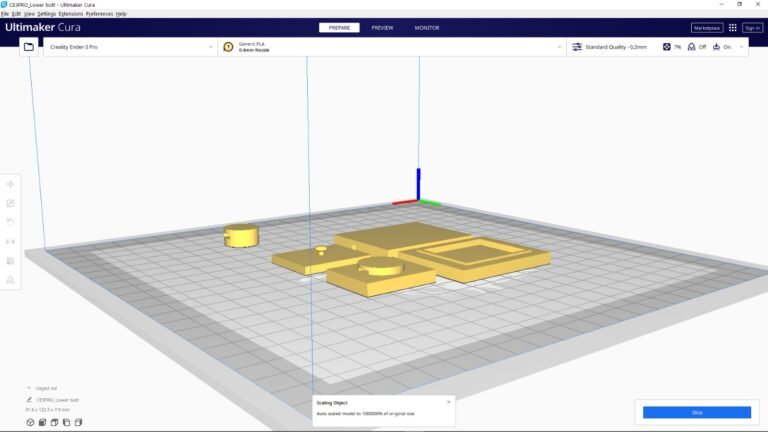Screen dimensions: 768x432
Task: Open the View menu
Action: 29,14
